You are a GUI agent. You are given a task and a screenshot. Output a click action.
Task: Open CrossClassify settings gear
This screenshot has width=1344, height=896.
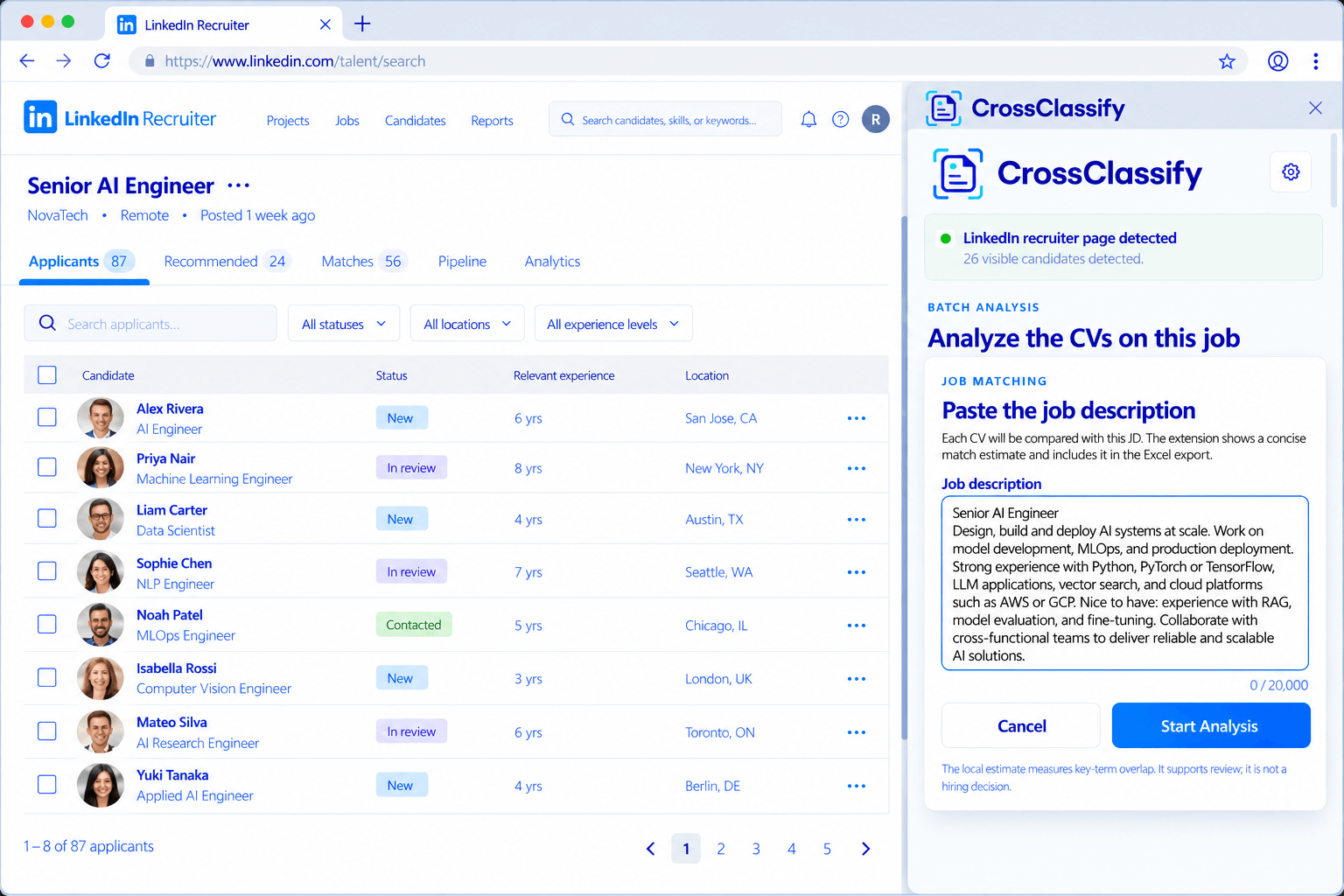tap(1291, 172)
